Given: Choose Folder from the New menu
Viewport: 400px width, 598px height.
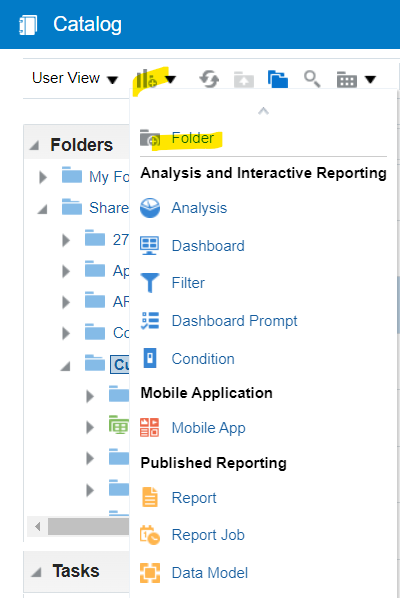Looking at the screenshot, I should coord(193,138).
